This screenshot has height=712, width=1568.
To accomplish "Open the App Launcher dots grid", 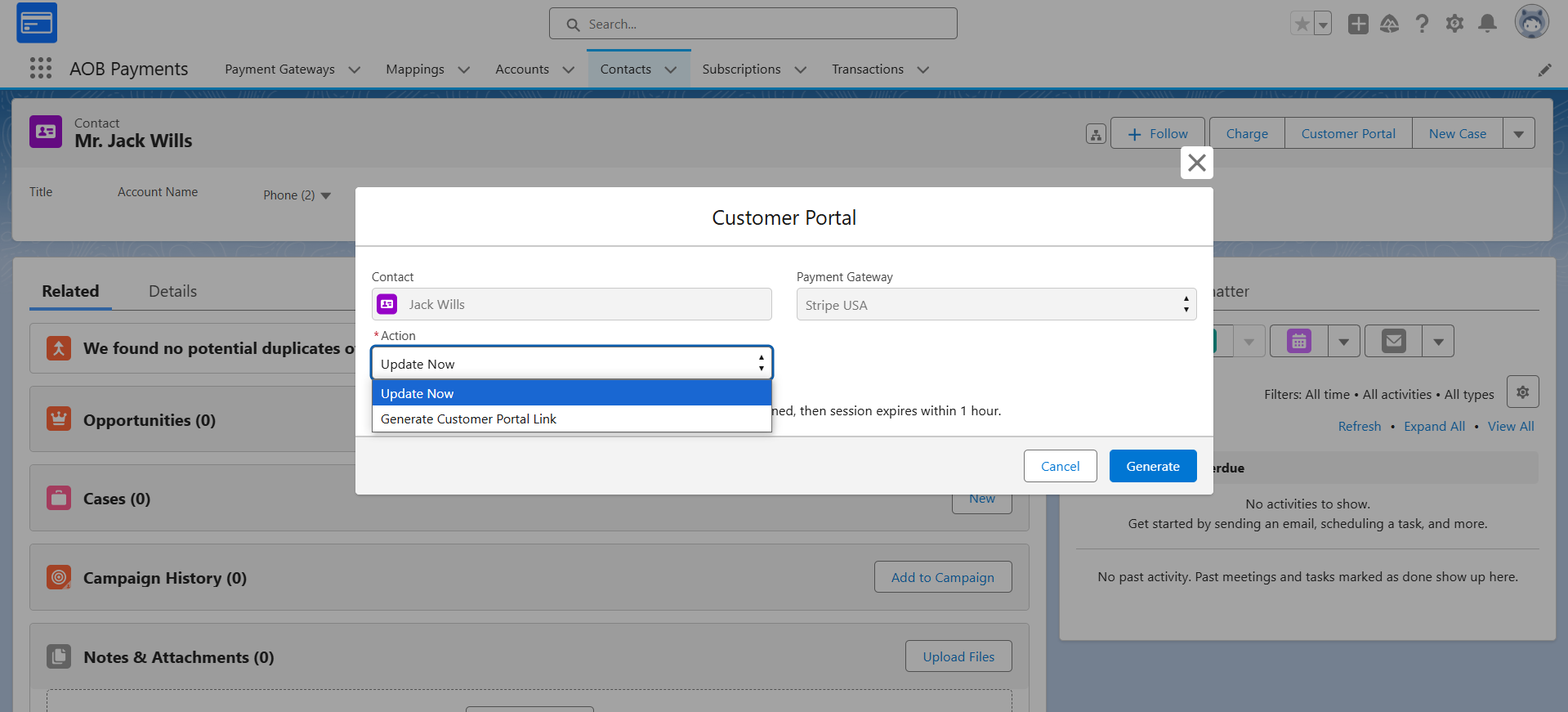I will (x=41, y=69).
